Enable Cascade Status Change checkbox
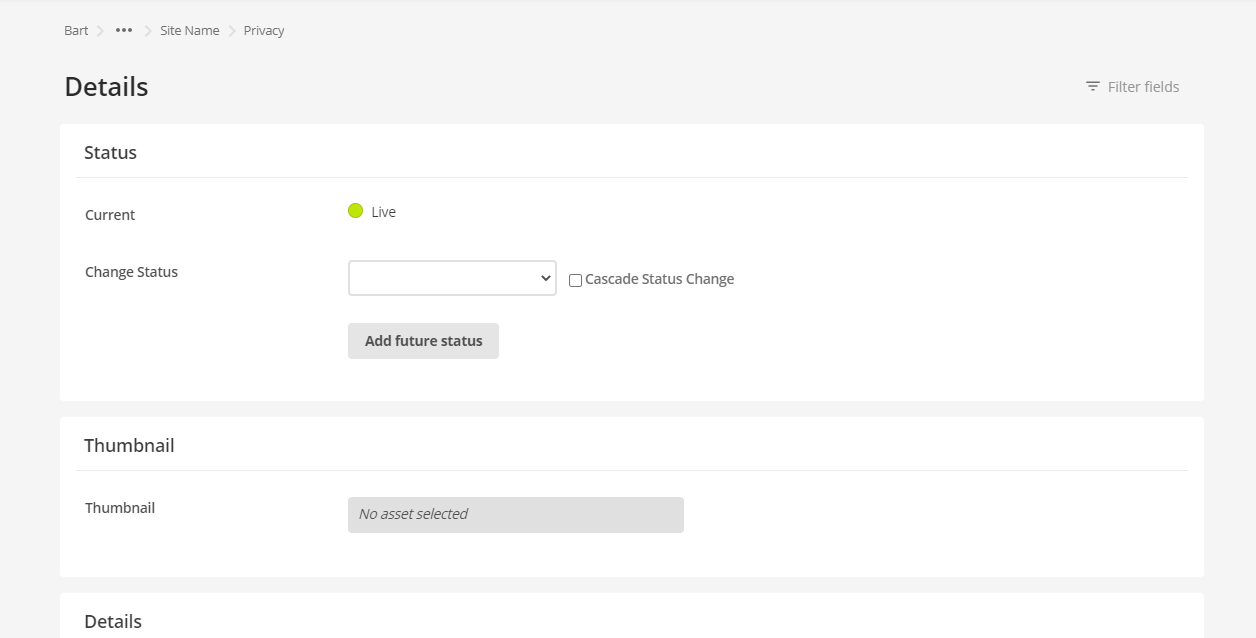The height and width of the screenshot is (638, 1256). (575, 280)
